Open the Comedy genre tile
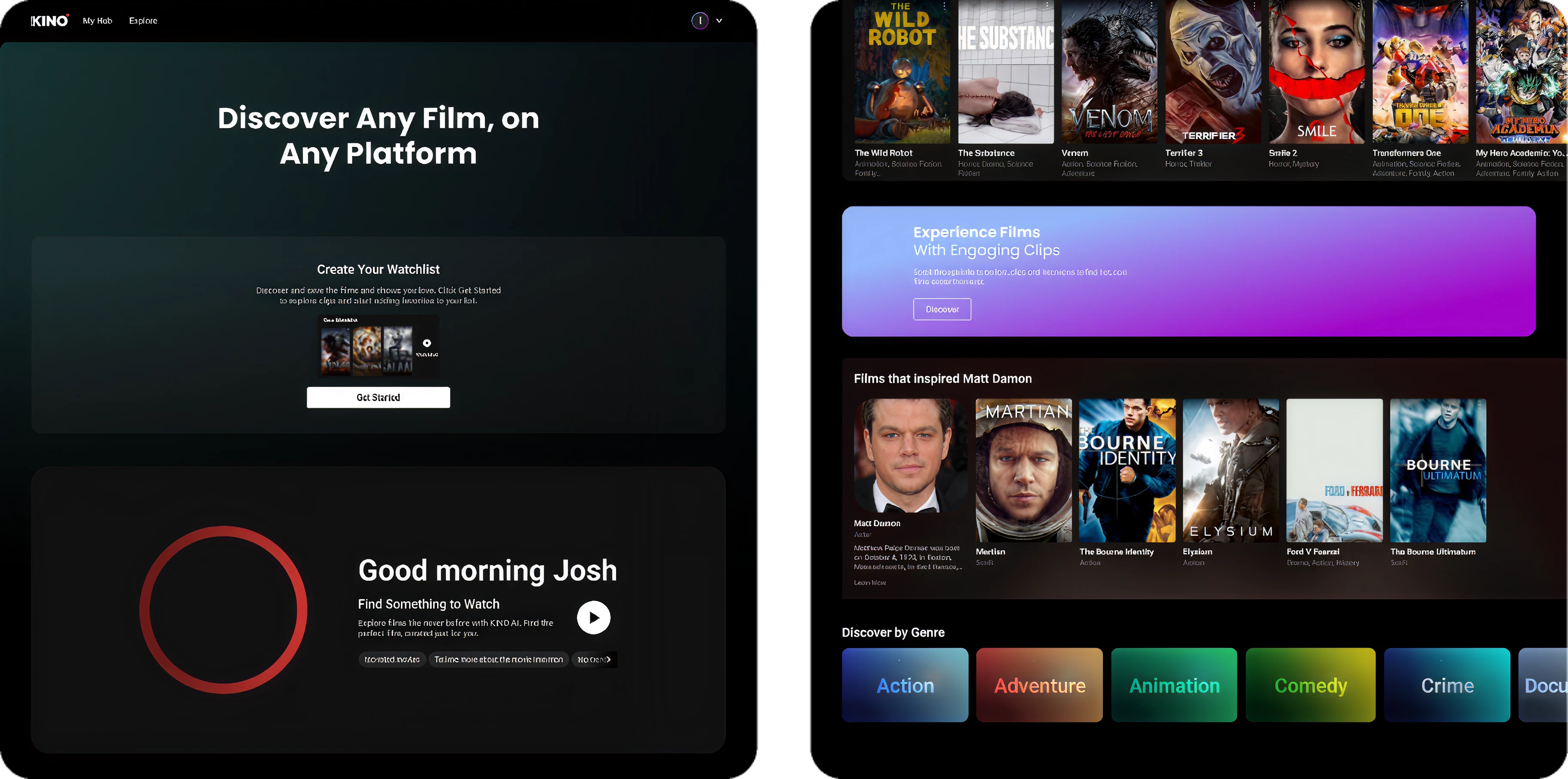This screenshot has width=1568, height=779. [1310, 685]
